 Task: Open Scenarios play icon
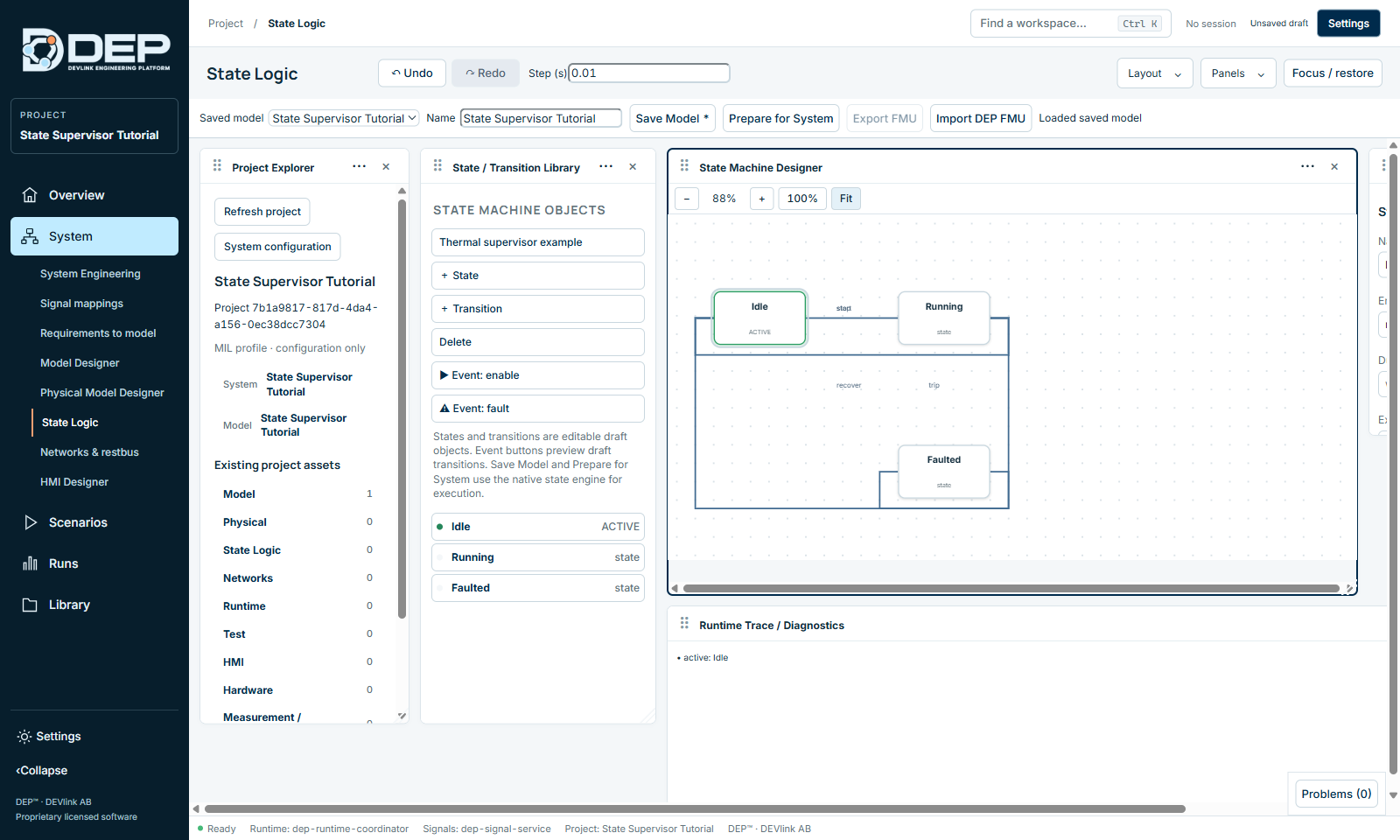coord(30,522)
